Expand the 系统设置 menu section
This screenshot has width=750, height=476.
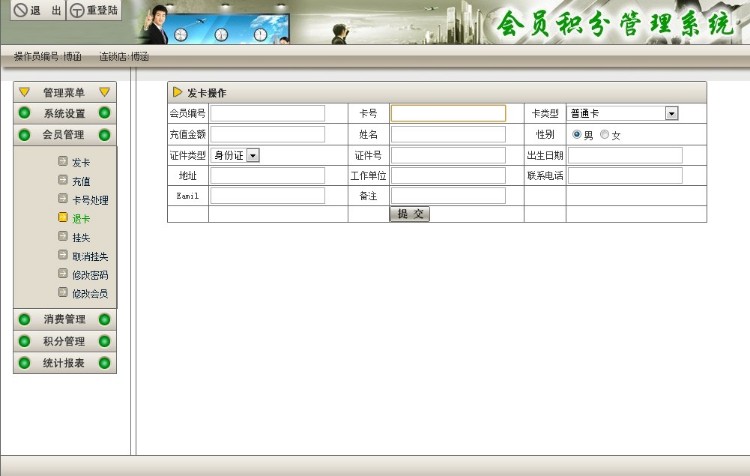click(x=65, y=113)
